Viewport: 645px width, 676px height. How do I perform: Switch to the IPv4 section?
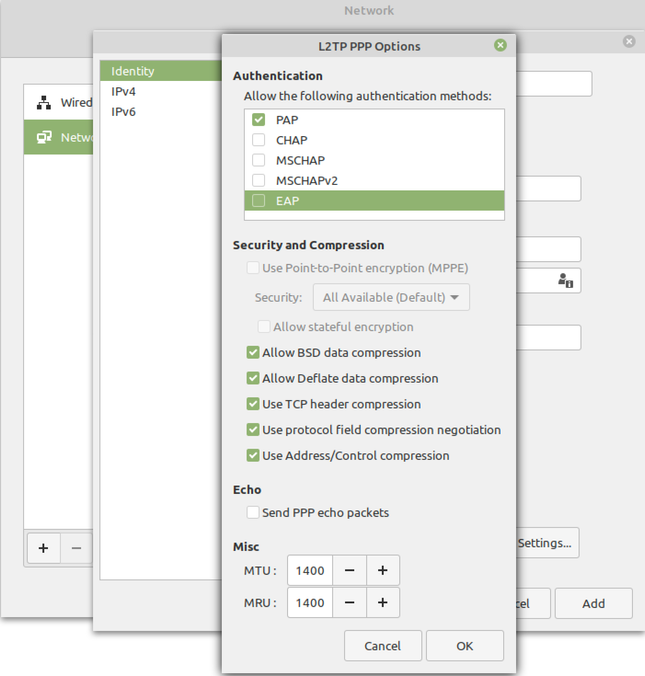[124, 91]
